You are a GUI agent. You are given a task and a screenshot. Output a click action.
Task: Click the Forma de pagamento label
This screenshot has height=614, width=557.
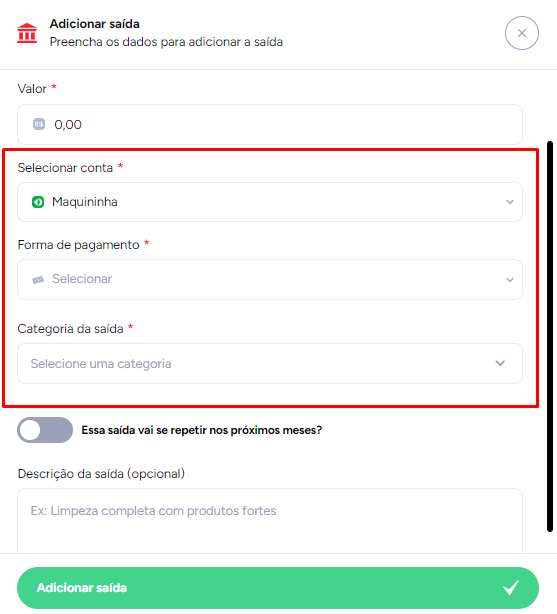(78, 245)
